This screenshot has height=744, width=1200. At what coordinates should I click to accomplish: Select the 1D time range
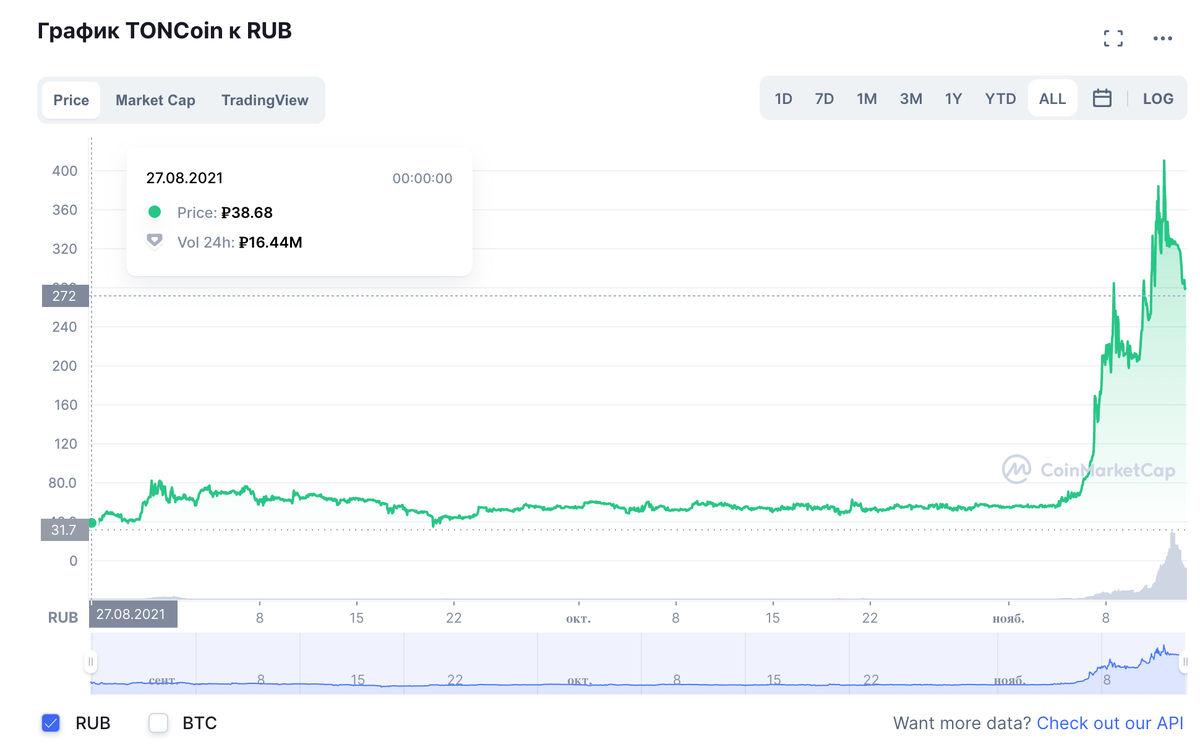click(783, 98)
